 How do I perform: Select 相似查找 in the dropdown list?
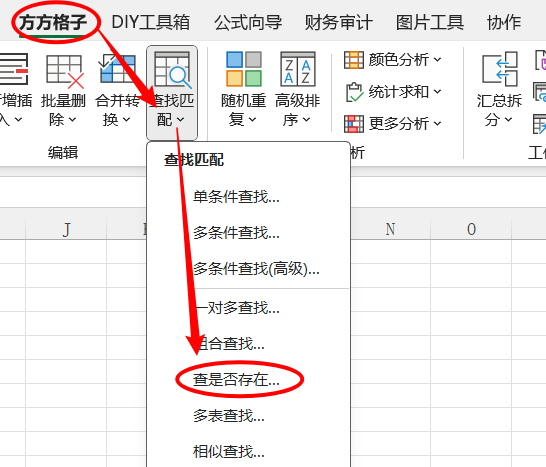(229, 452)
